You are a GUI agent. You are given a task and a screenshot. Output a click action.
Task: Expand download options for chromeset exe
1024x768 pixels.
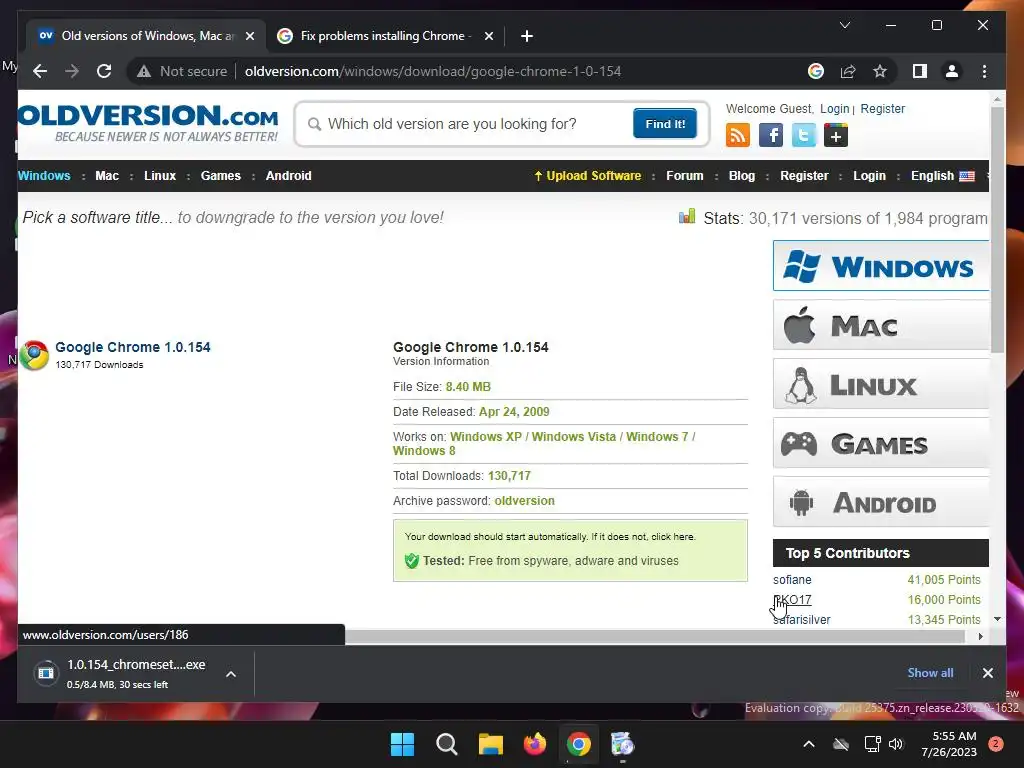pyautogui.click(x=231, y=674)
